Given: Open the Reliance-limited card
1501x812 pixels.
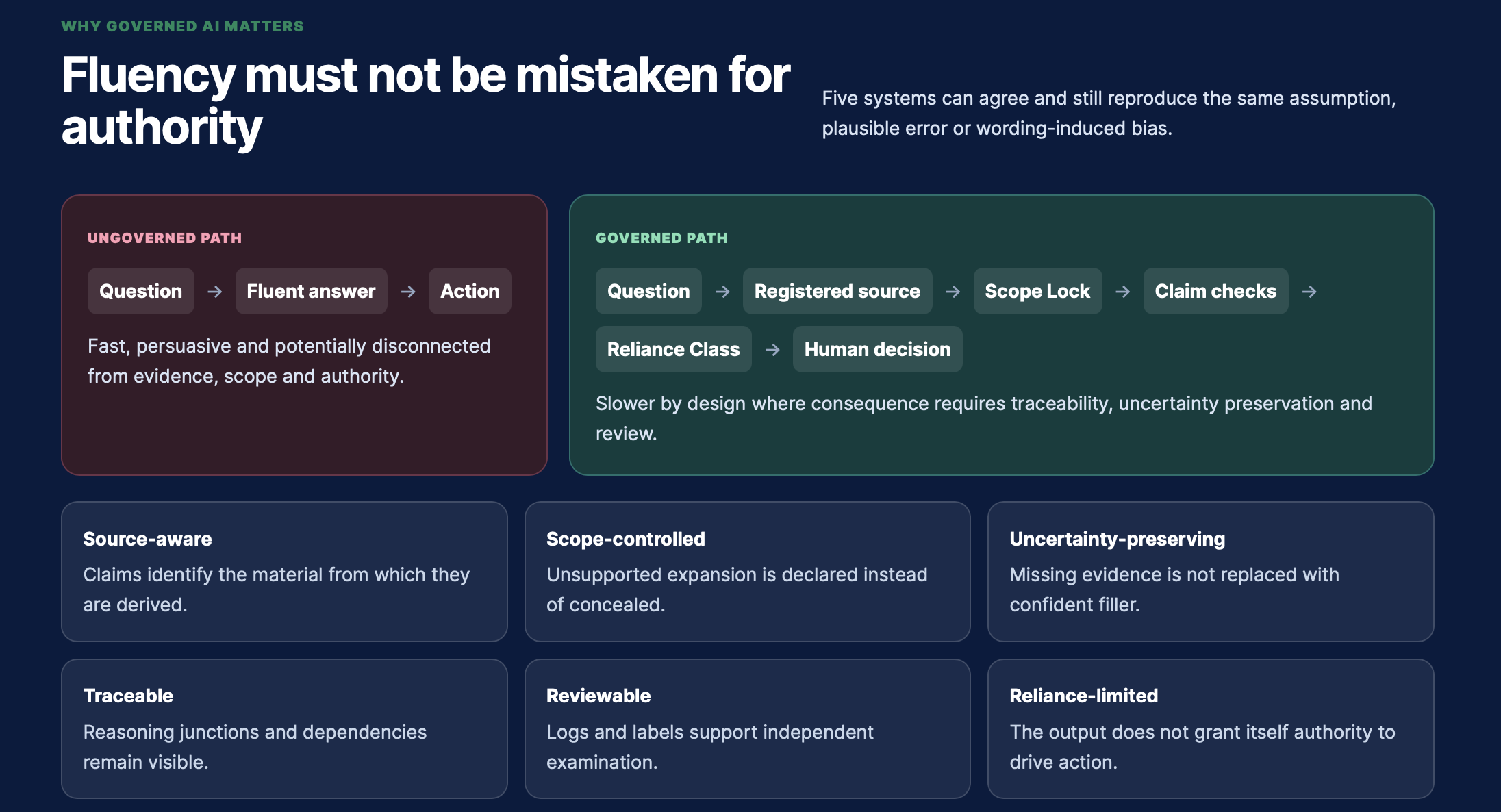Looking at the screenshot, I should 1210,728.
